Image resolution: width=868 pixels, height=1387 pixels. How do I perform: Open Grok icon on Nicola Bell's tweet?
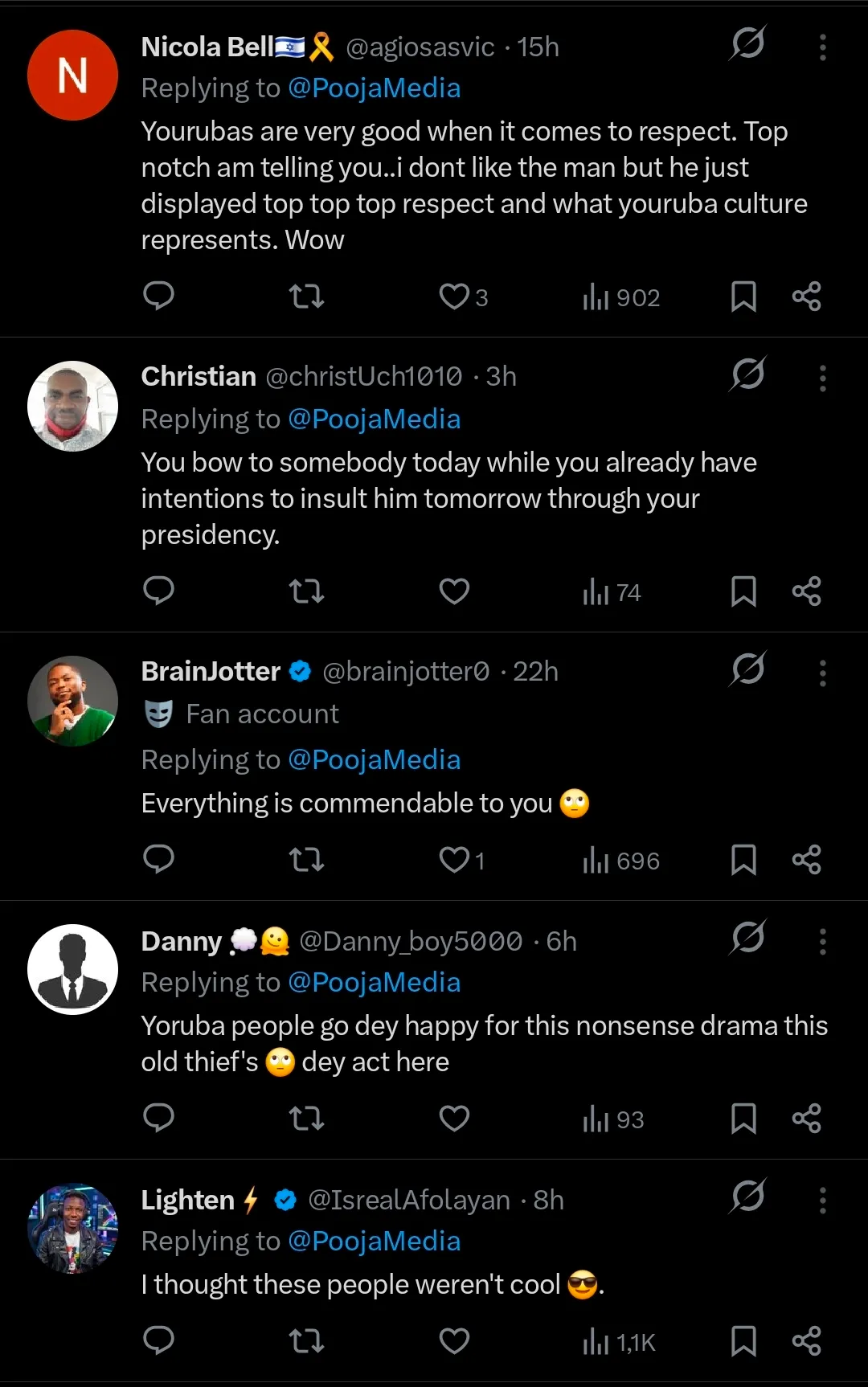pos(747,43)
